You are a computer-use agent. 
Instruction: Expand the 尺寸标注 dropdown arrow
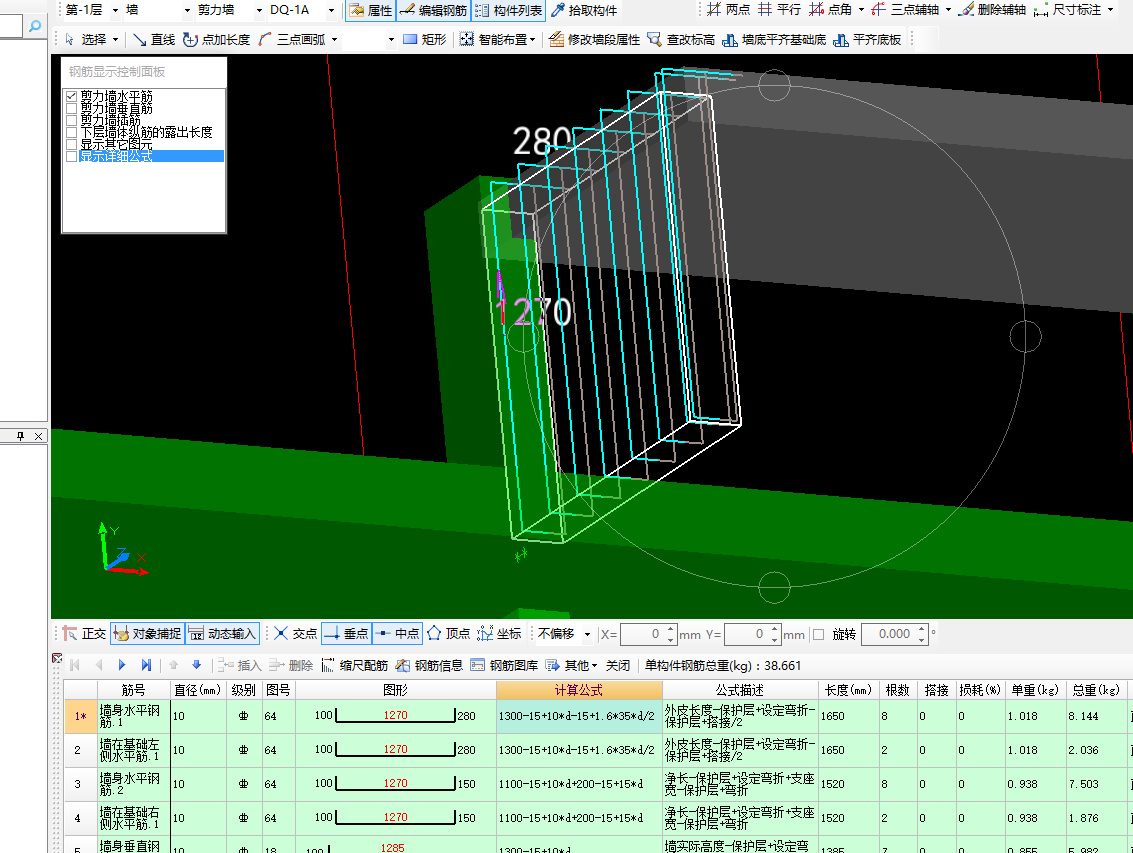point(1110,10)
